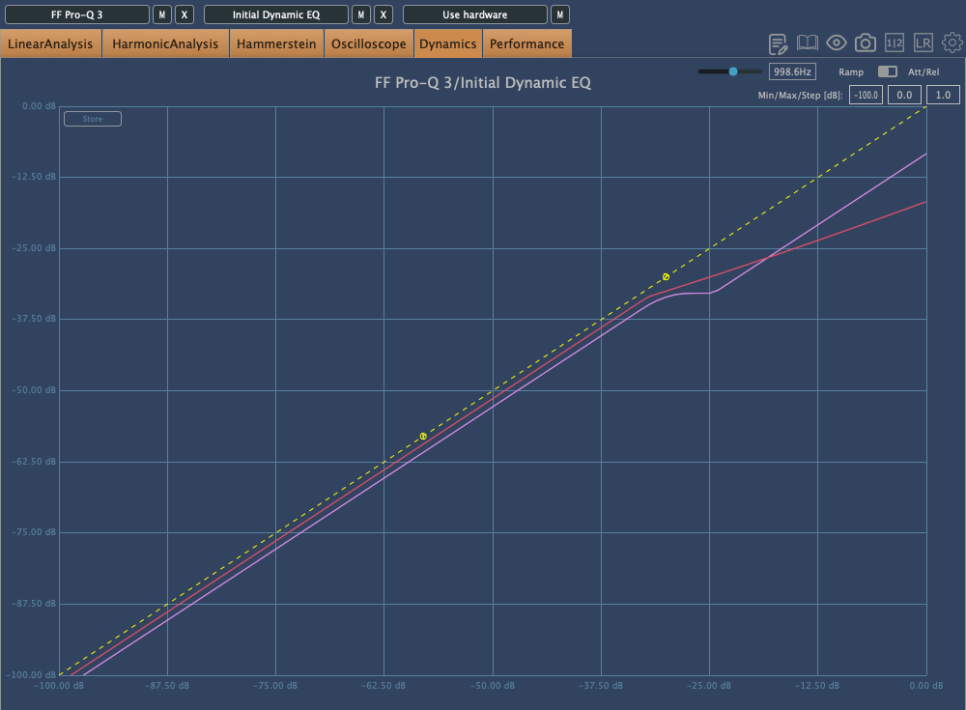The height and width of the screenshot is (710, 966).
Task: Open the FF Pro-Q 3 plugin dropdown
Action: click(77, 15)
